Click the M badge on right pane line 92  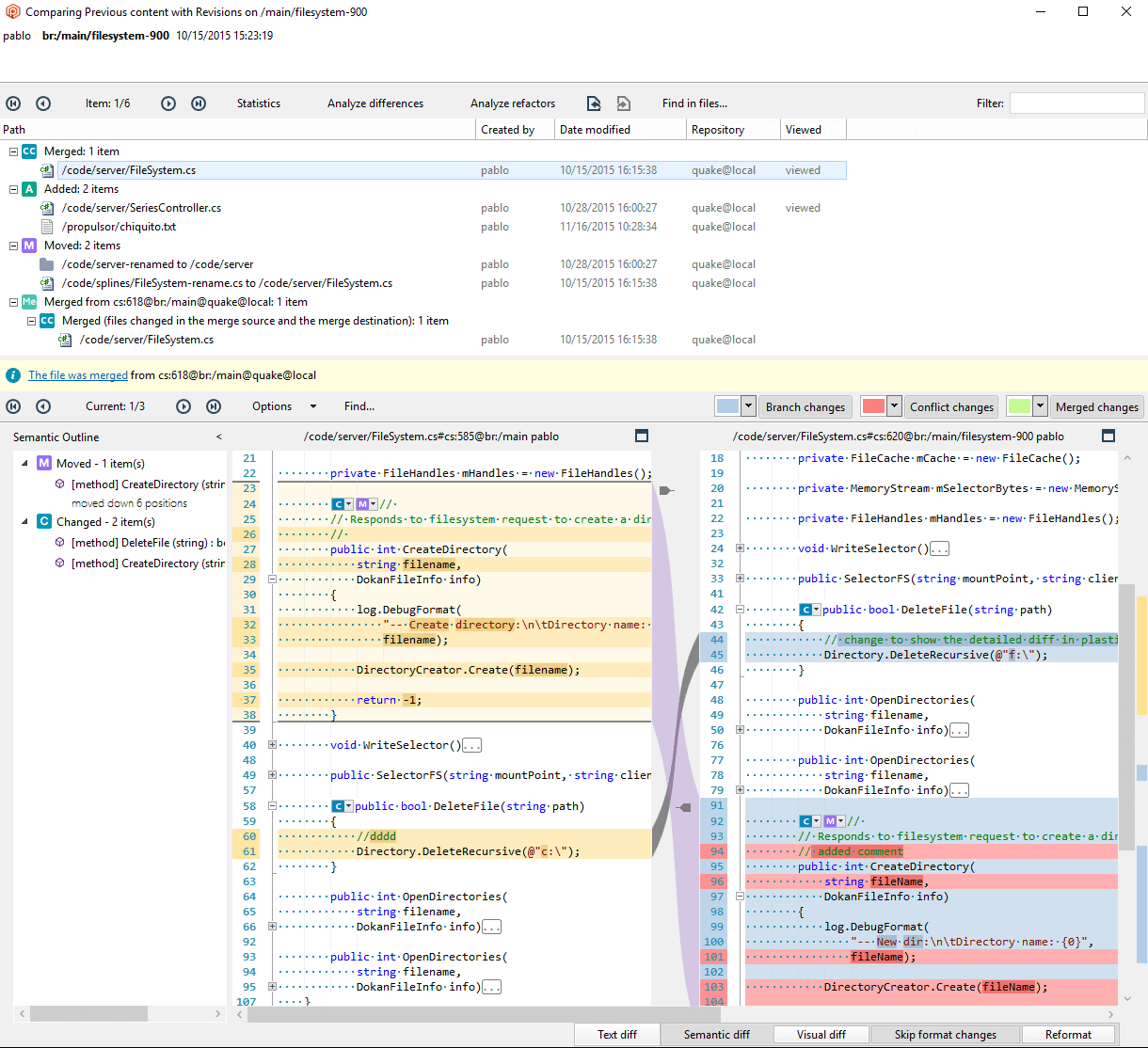pyautogui.click(x=830, y=821)
